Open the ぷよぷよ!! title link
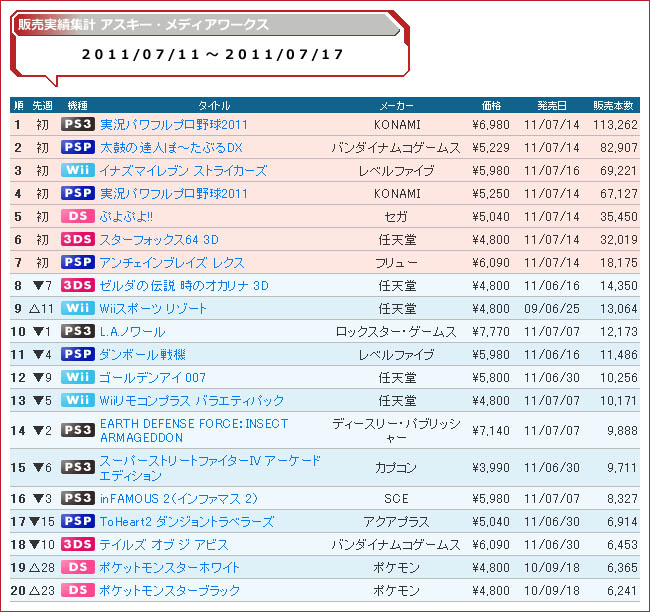This screenshot has height=612, width=650. tap(126, 216)
